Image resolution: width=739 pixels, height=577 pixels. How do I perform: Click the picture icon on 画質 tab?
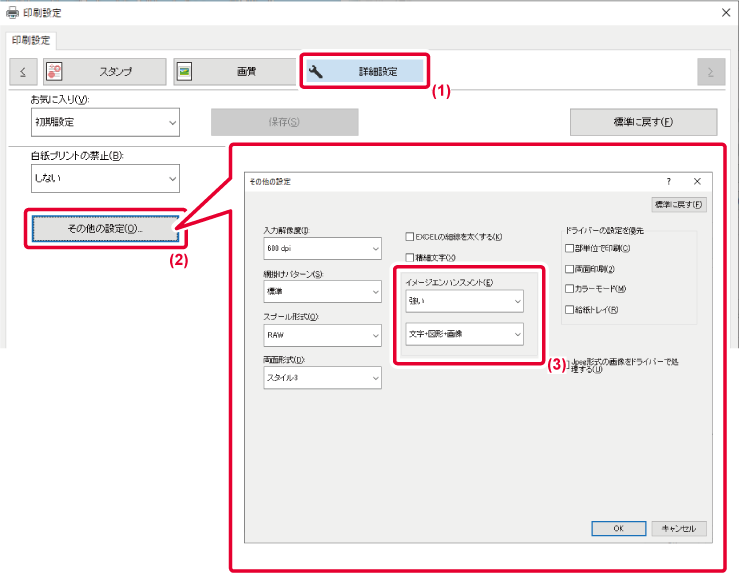tap(184, 72)
